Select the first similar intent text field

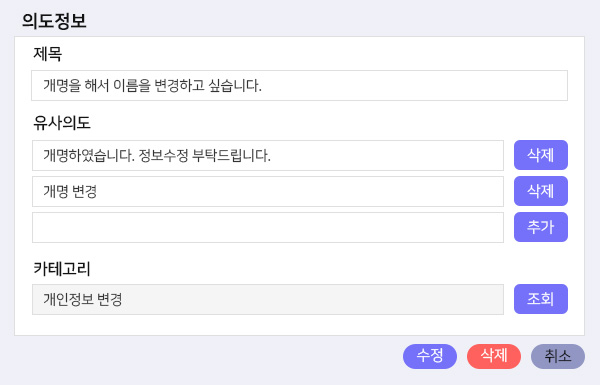pyautogui.click(x=268, y=155)
